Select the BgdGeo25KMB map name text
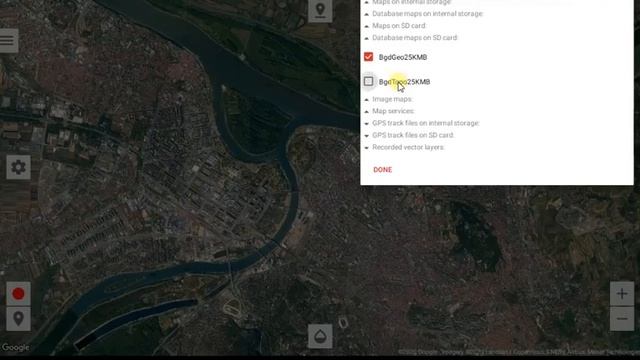 403,57
